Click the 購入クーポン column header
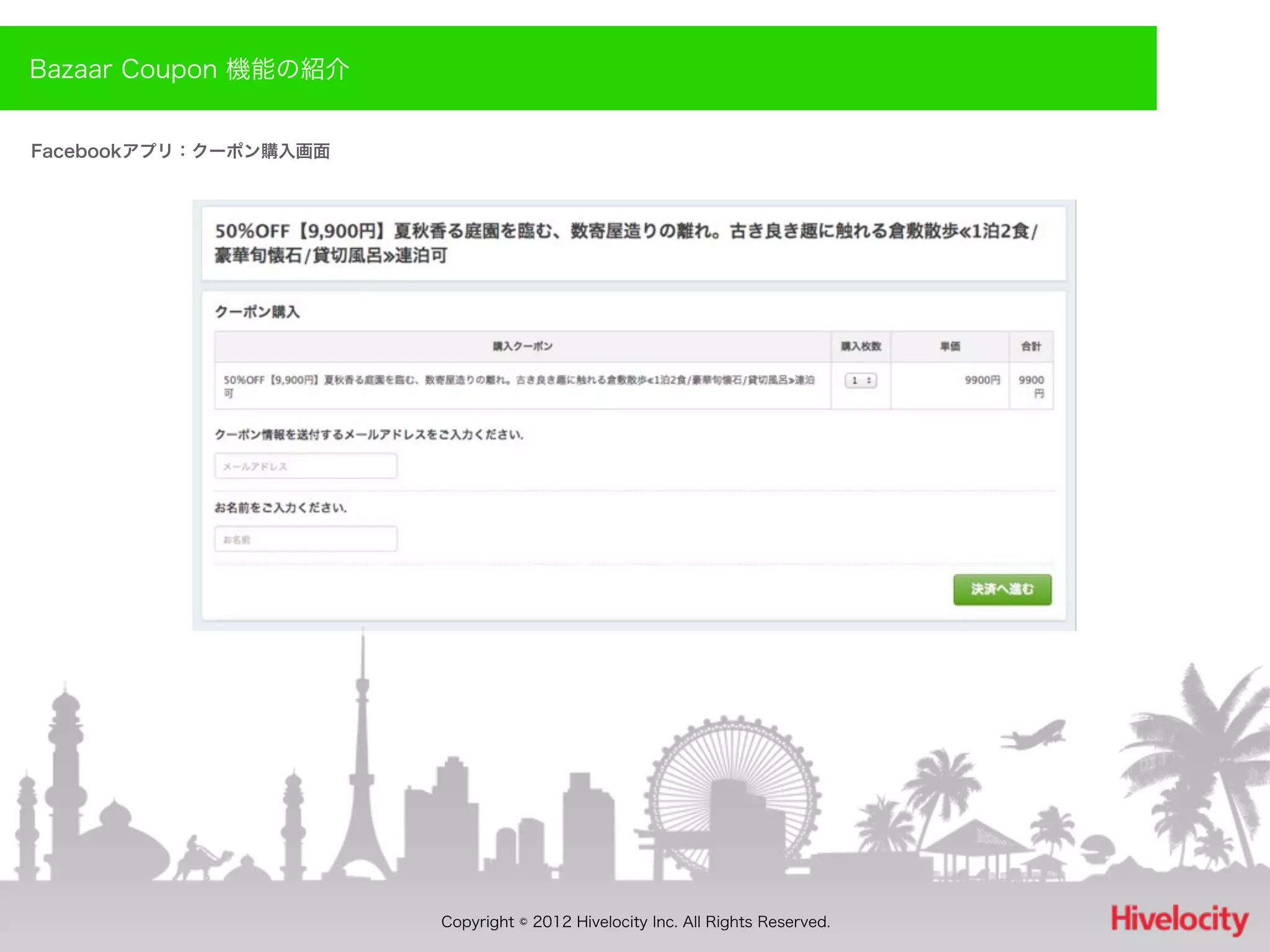 [523, 346]
